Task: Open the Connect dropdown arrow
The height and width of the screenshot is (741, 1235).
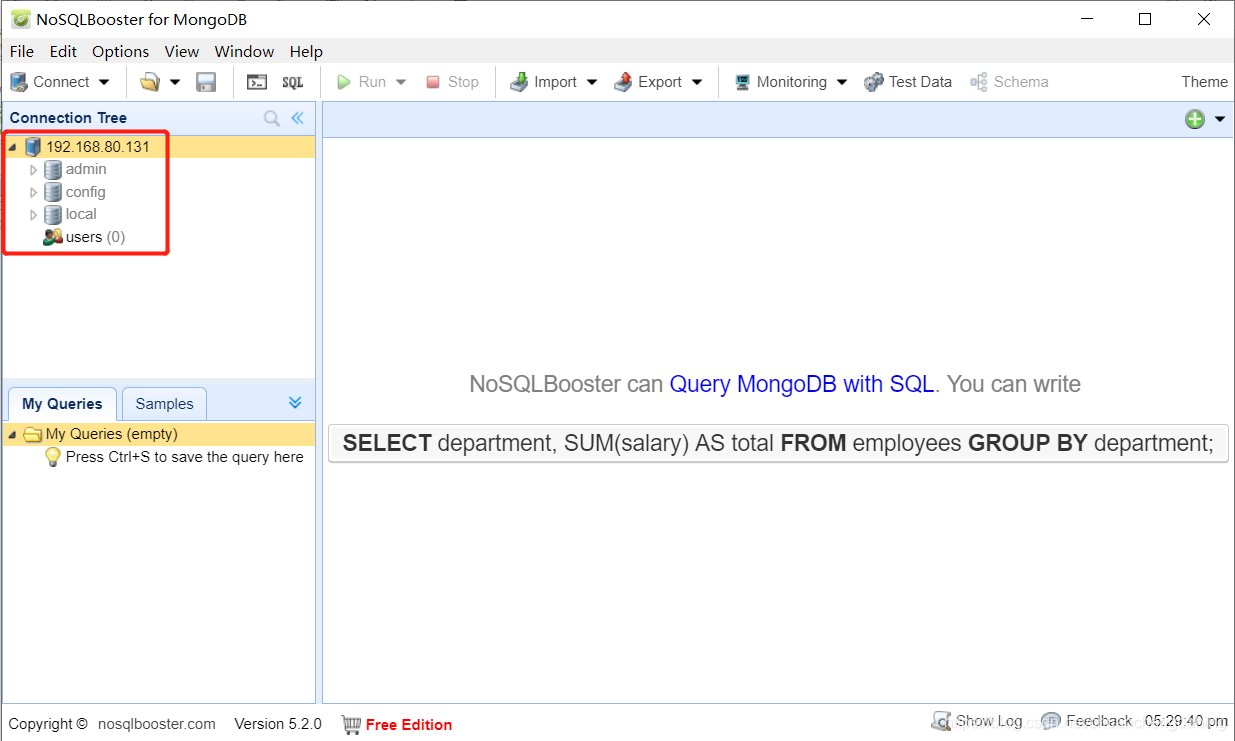Action: coord(105,82)
